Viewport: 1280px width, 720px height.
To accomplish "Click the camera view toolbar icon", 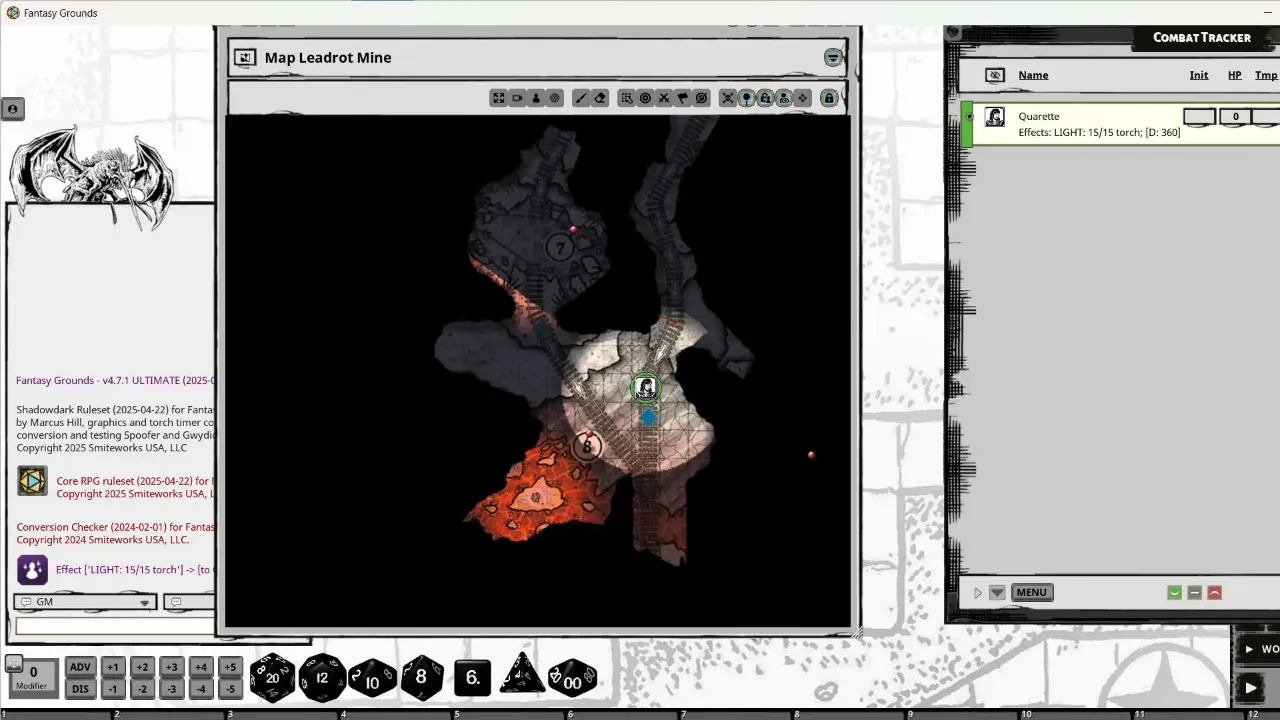I will [x=517, y=98].
